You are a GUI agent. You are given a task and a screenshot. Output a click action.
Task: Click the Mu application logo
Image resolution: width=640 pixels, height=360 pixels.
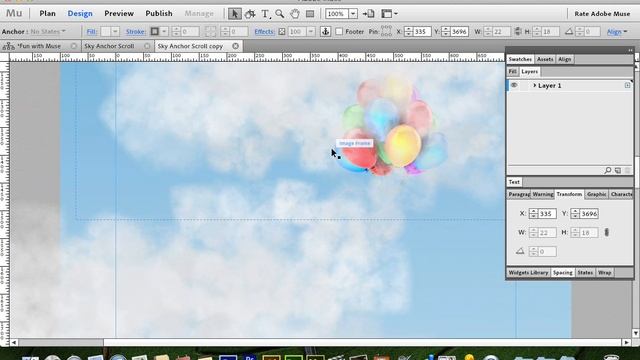coord(14,13)
